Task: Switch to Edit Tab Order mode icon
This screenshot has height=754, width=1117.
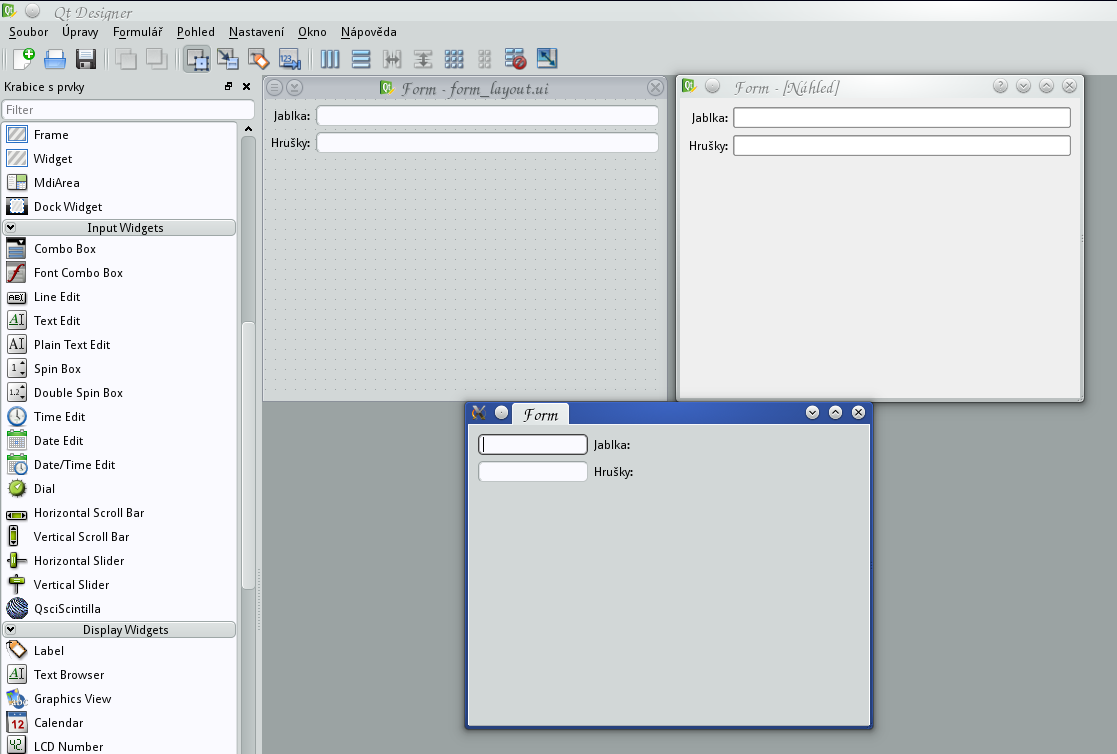Action: click(x=289, y=58)
